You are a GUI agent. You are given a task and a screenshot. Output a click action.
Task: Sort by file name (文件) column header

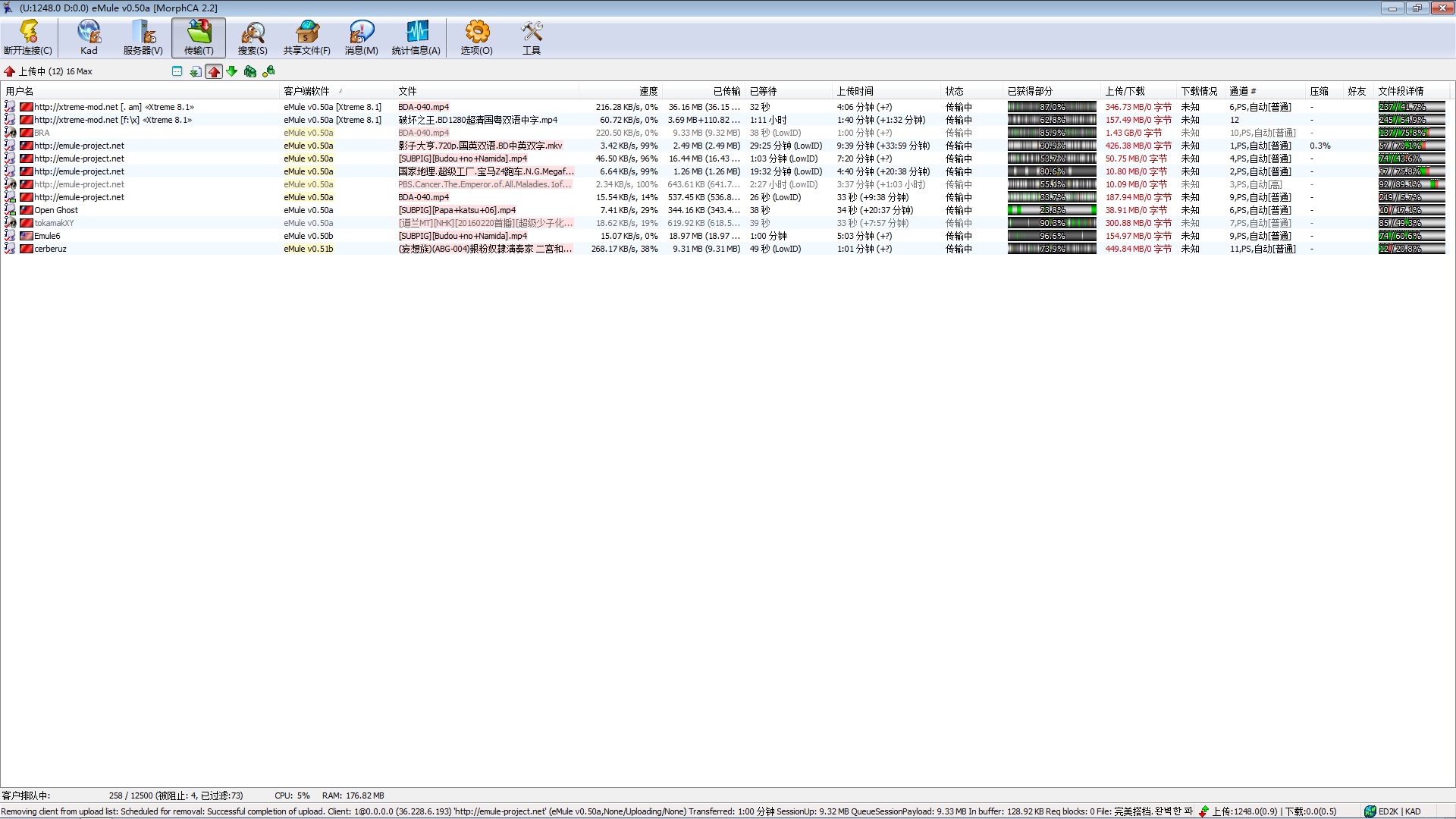(x=408, y=91)
